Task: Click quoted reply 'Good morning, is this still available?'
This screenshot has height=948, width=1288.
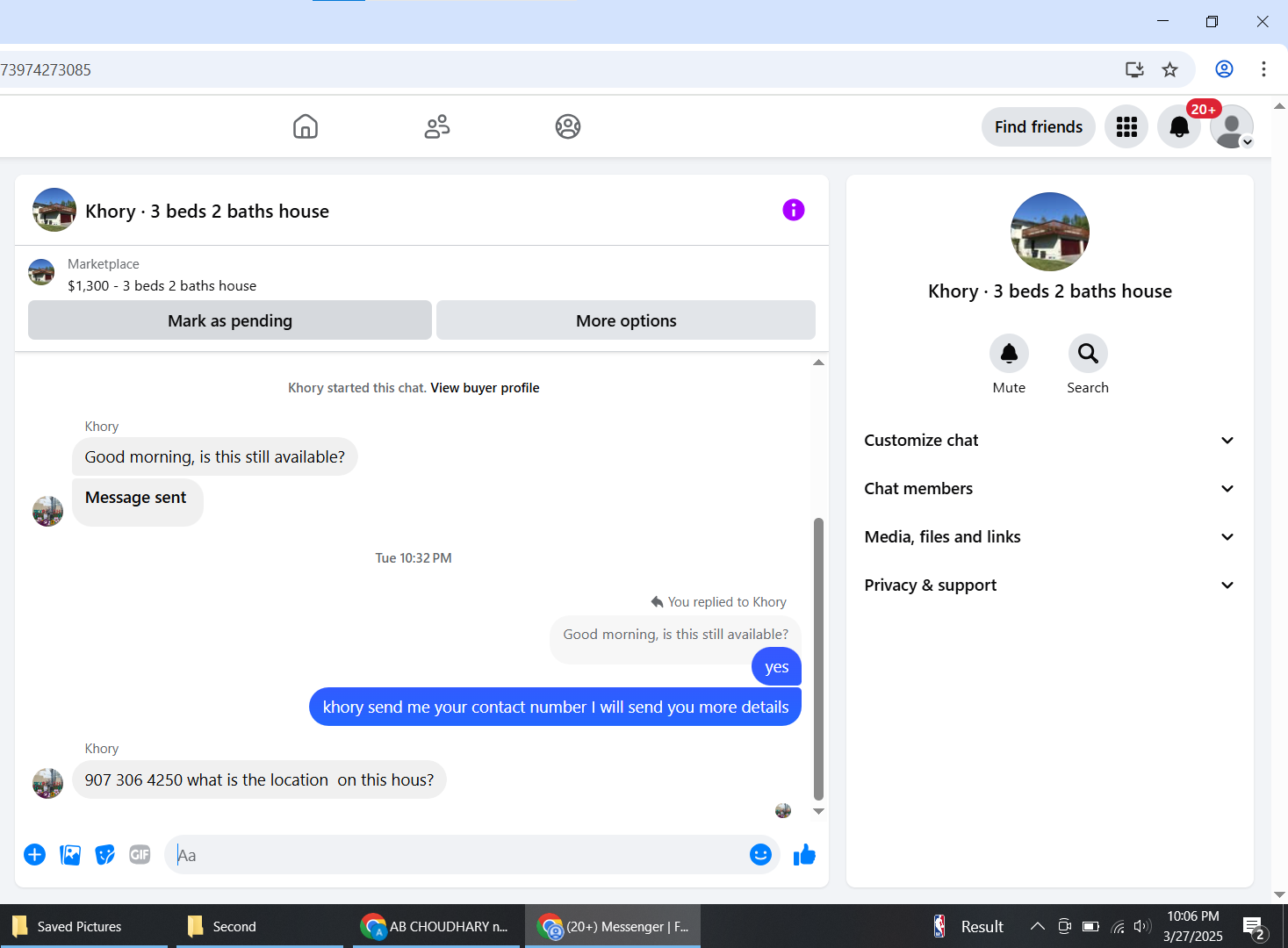Action: pos(675,635)
